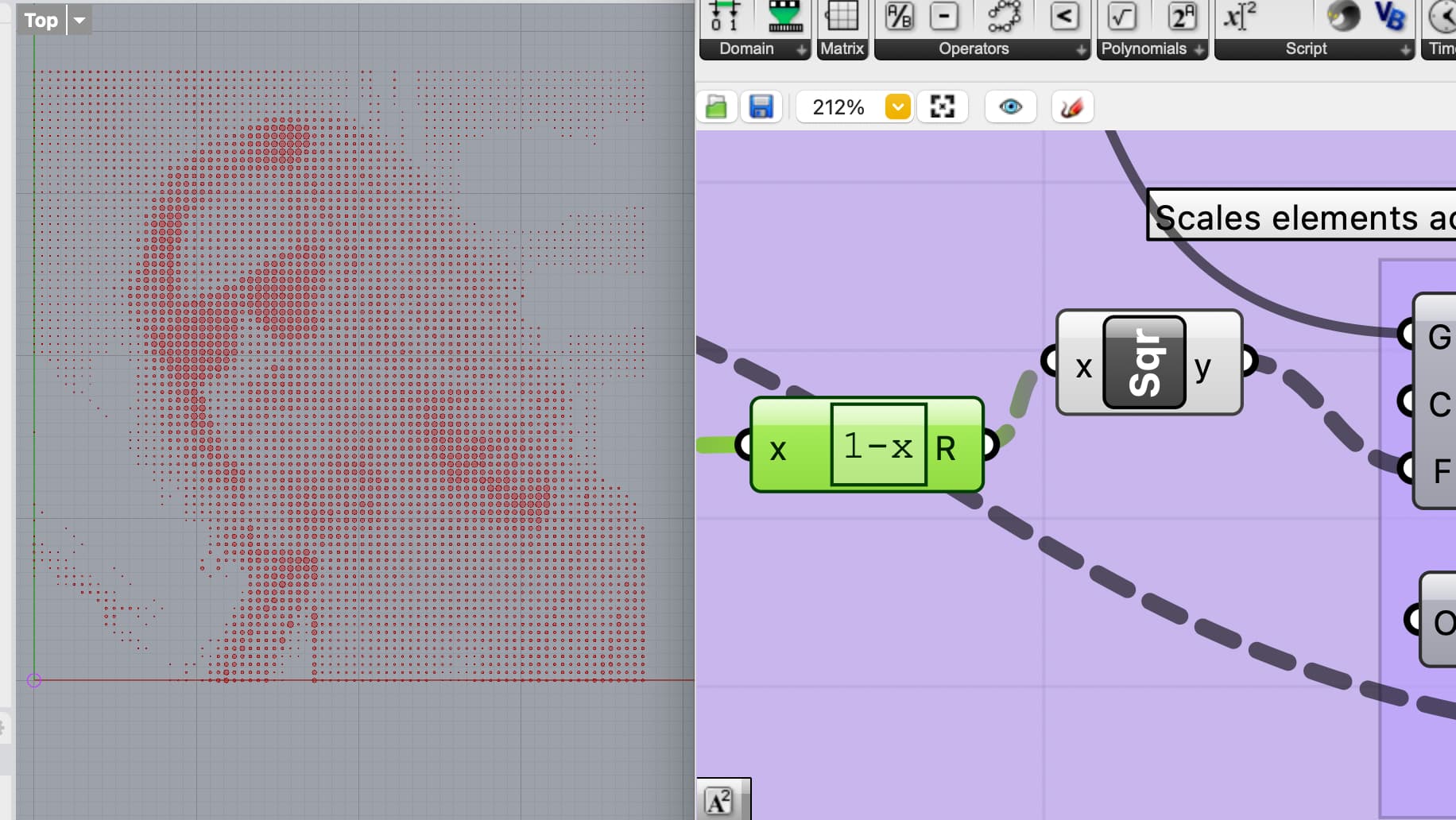Select the Expression x² script icon
Viewport: 1456px width, 820px height.
(1240, 17)
